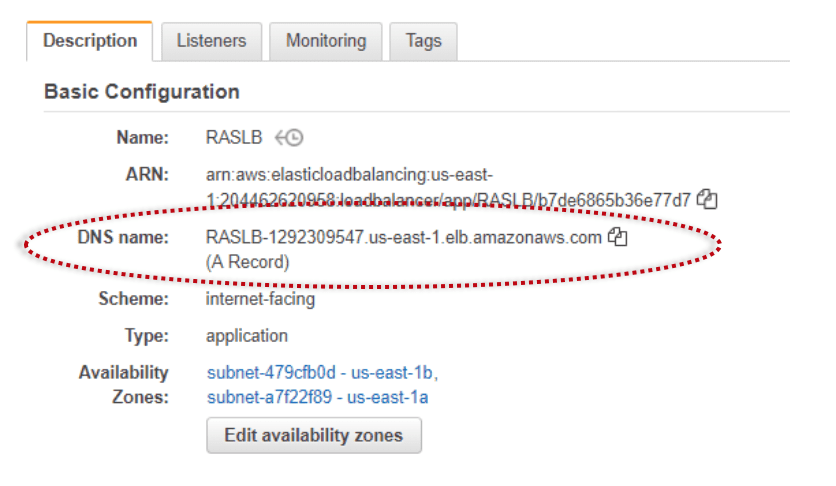The image size is (836, 486).
Task: Click the ARN value text starting with arn:aws
Action: click(x=448, y=188)
